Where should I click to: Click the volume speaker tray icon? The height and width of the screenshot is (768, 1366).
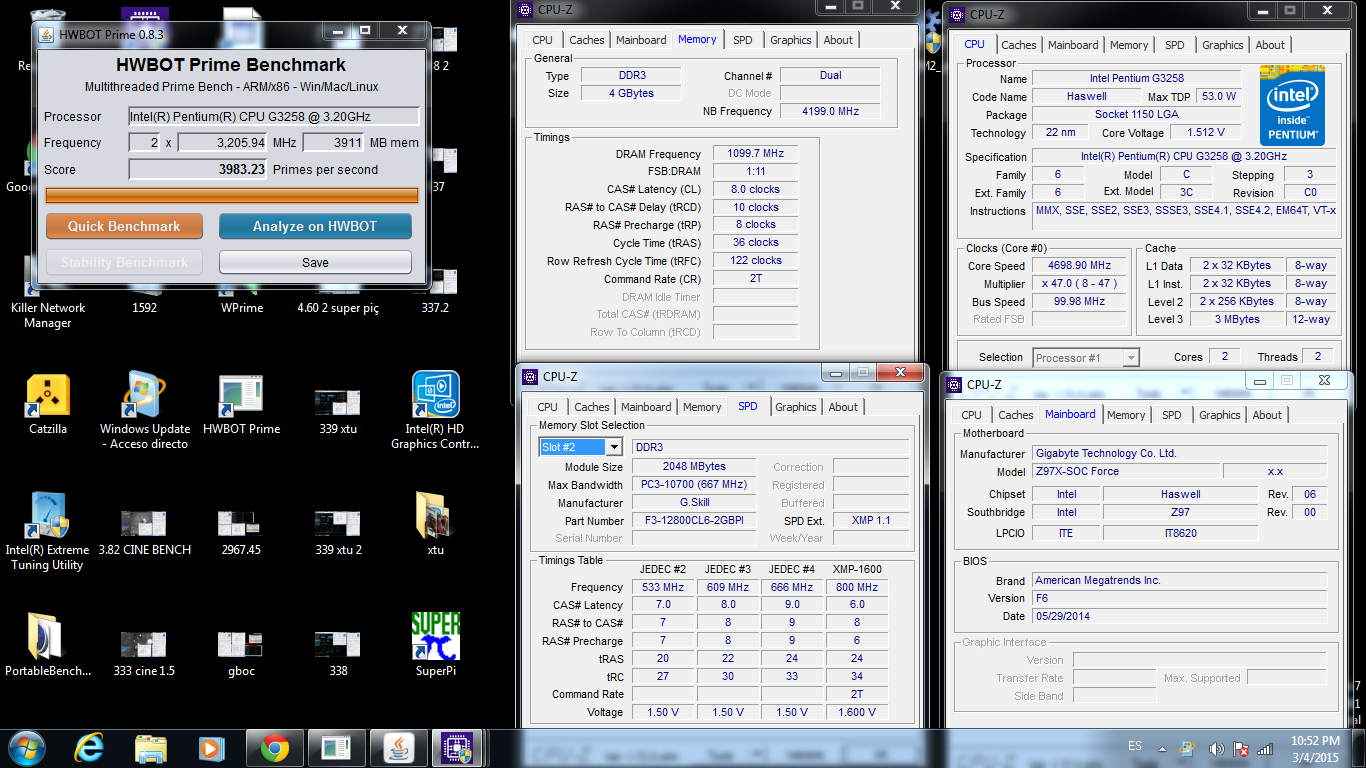point(1216,748)
